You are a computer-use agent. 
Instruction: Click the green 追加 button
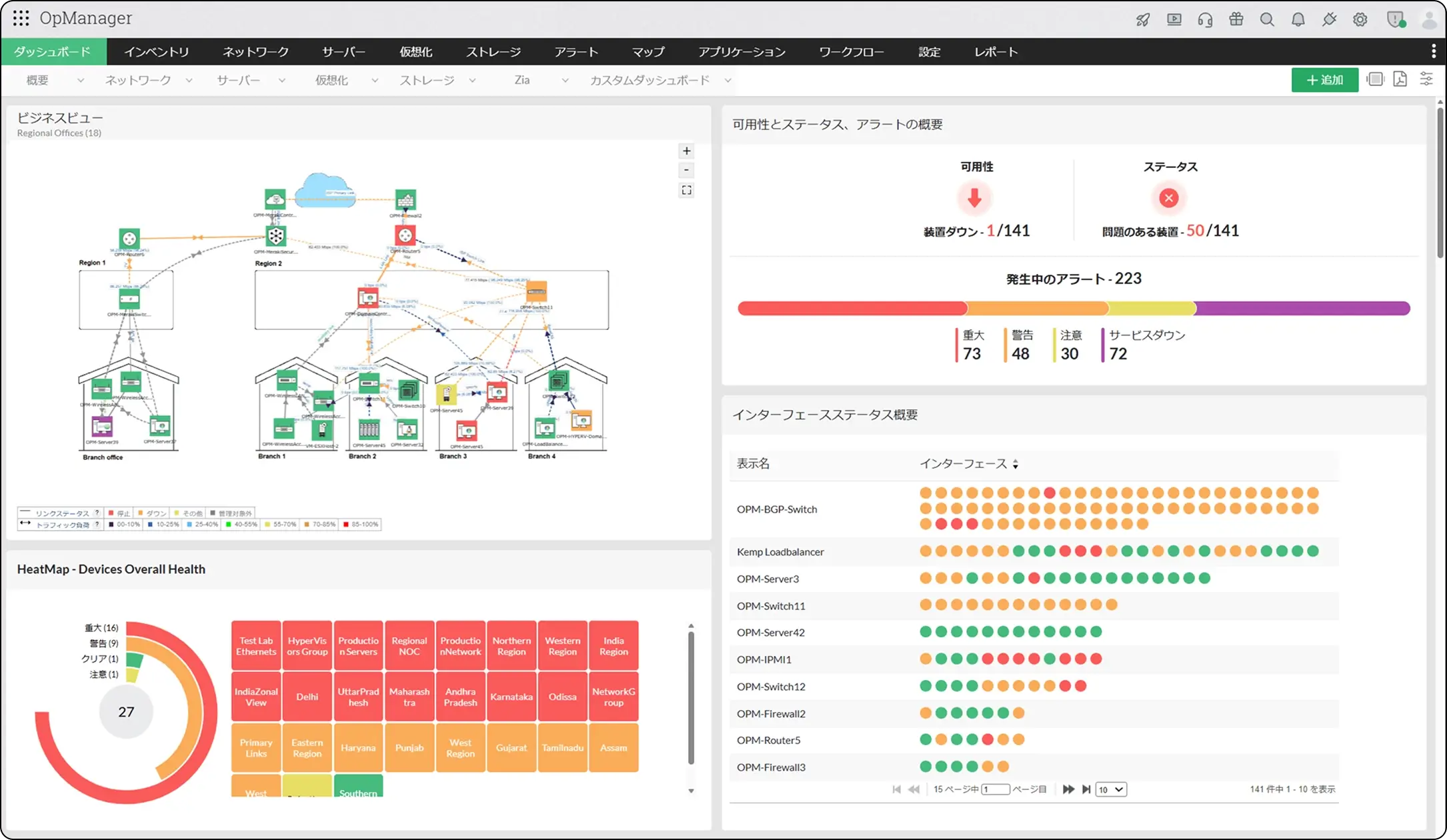(x=1324, y=80)
